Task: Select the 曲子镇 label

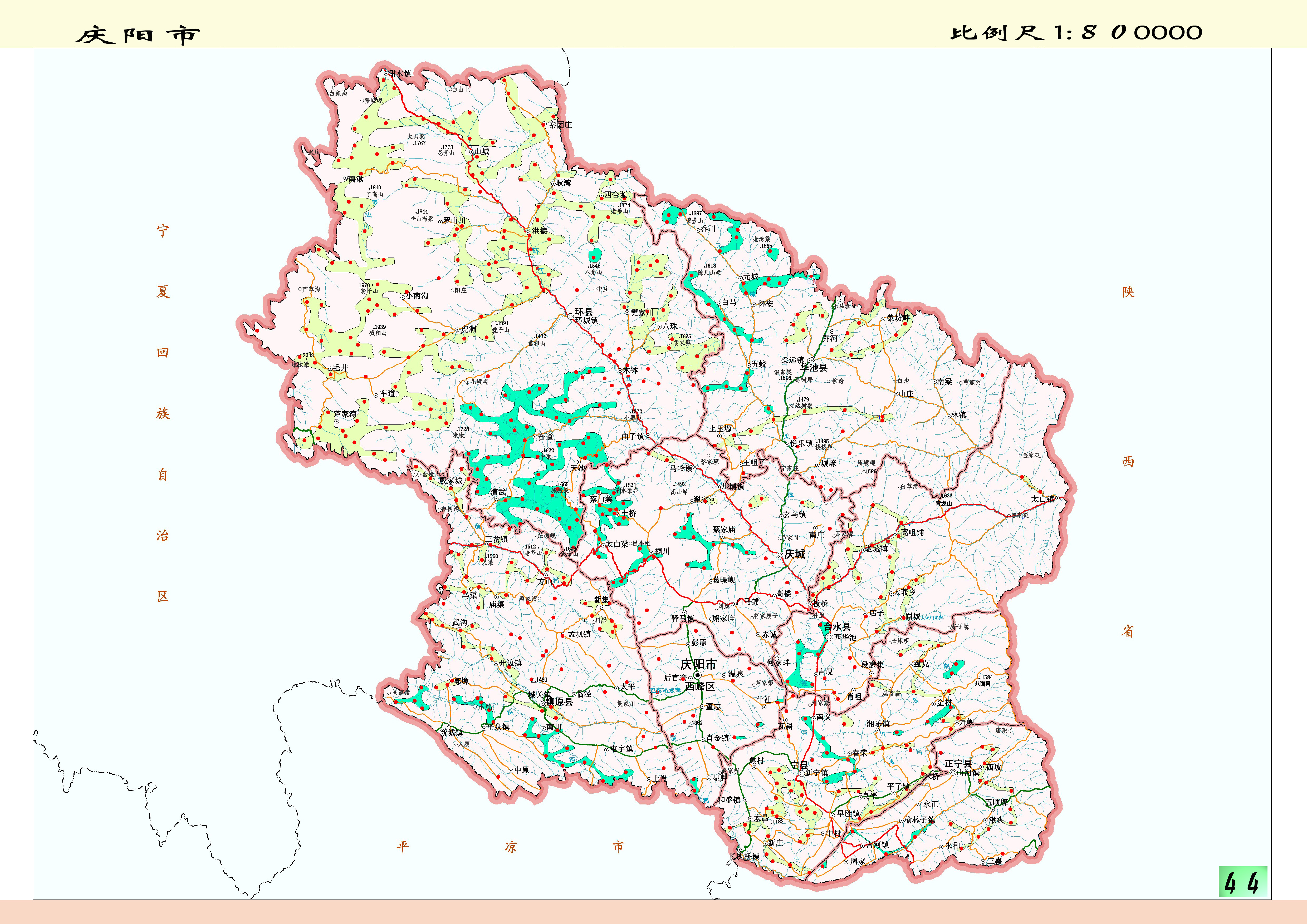Action: 633,436
